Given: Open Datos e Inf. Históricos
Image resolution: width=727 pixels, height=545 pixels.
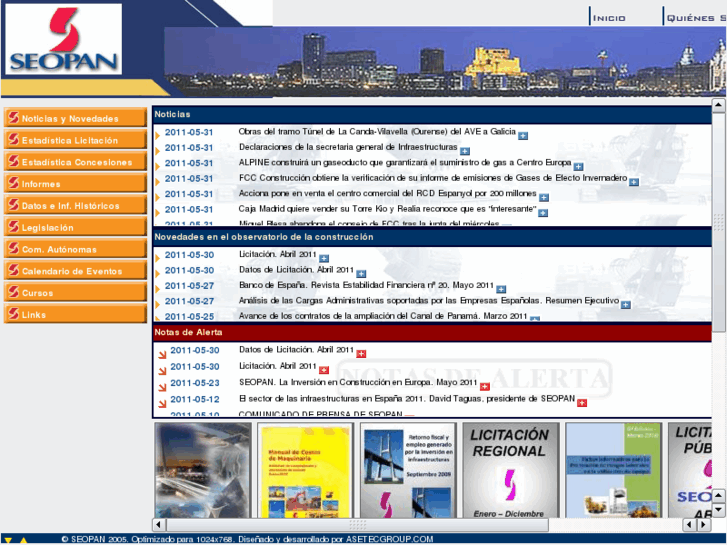Looking at the screenshot, I should click(x=75, y=205).
